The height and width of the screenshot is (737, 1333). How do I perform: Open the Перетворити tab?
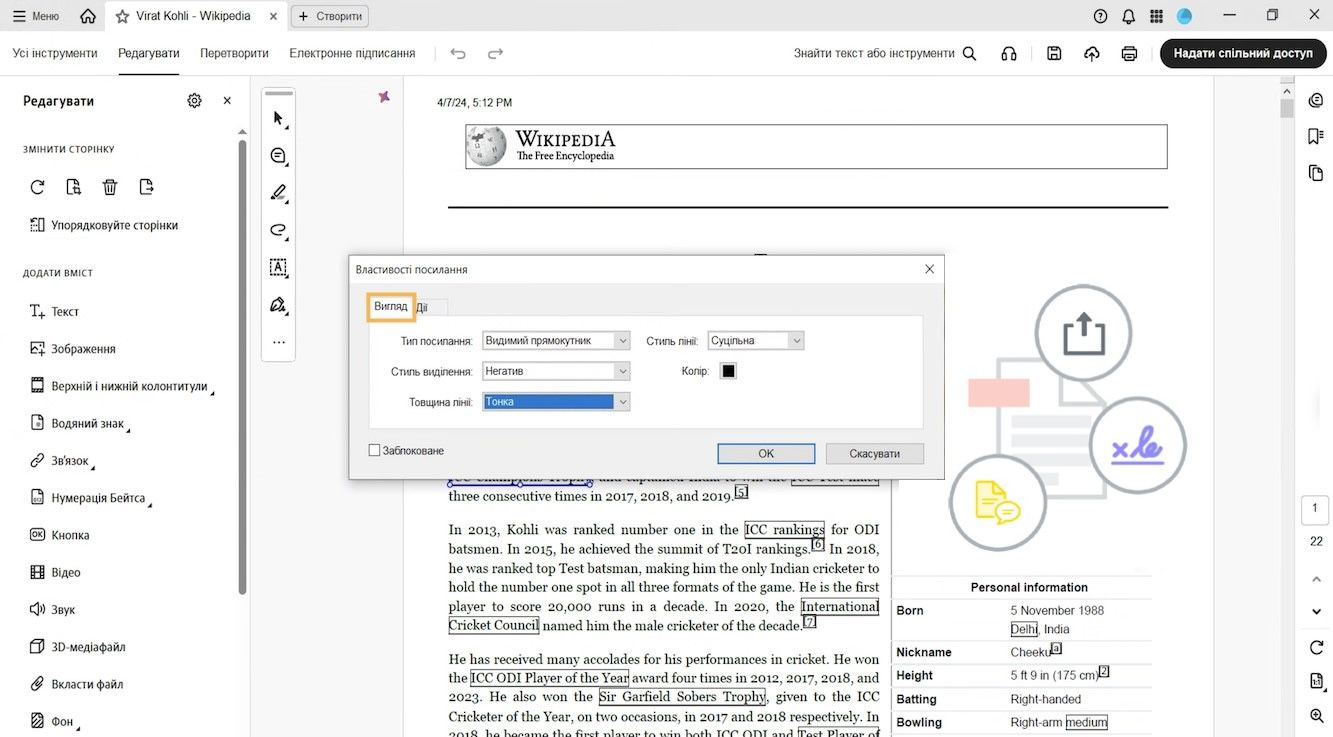coord(234,53)
